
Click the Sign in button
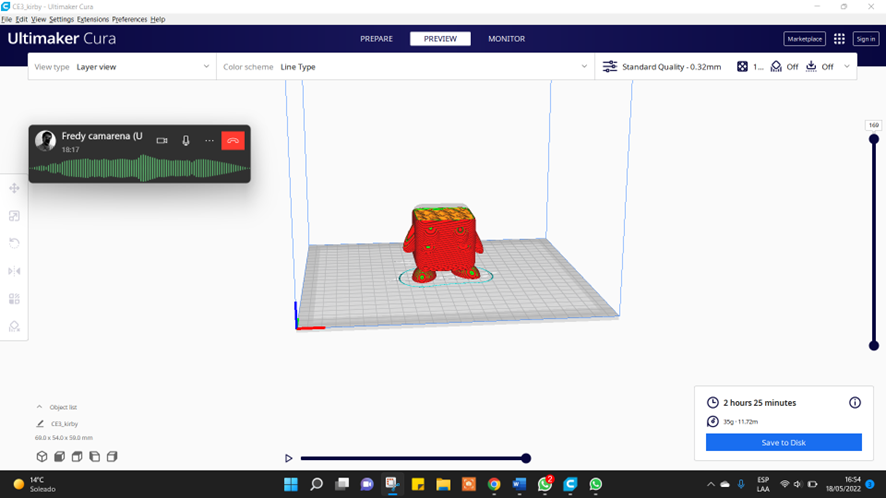click(866, 39)
